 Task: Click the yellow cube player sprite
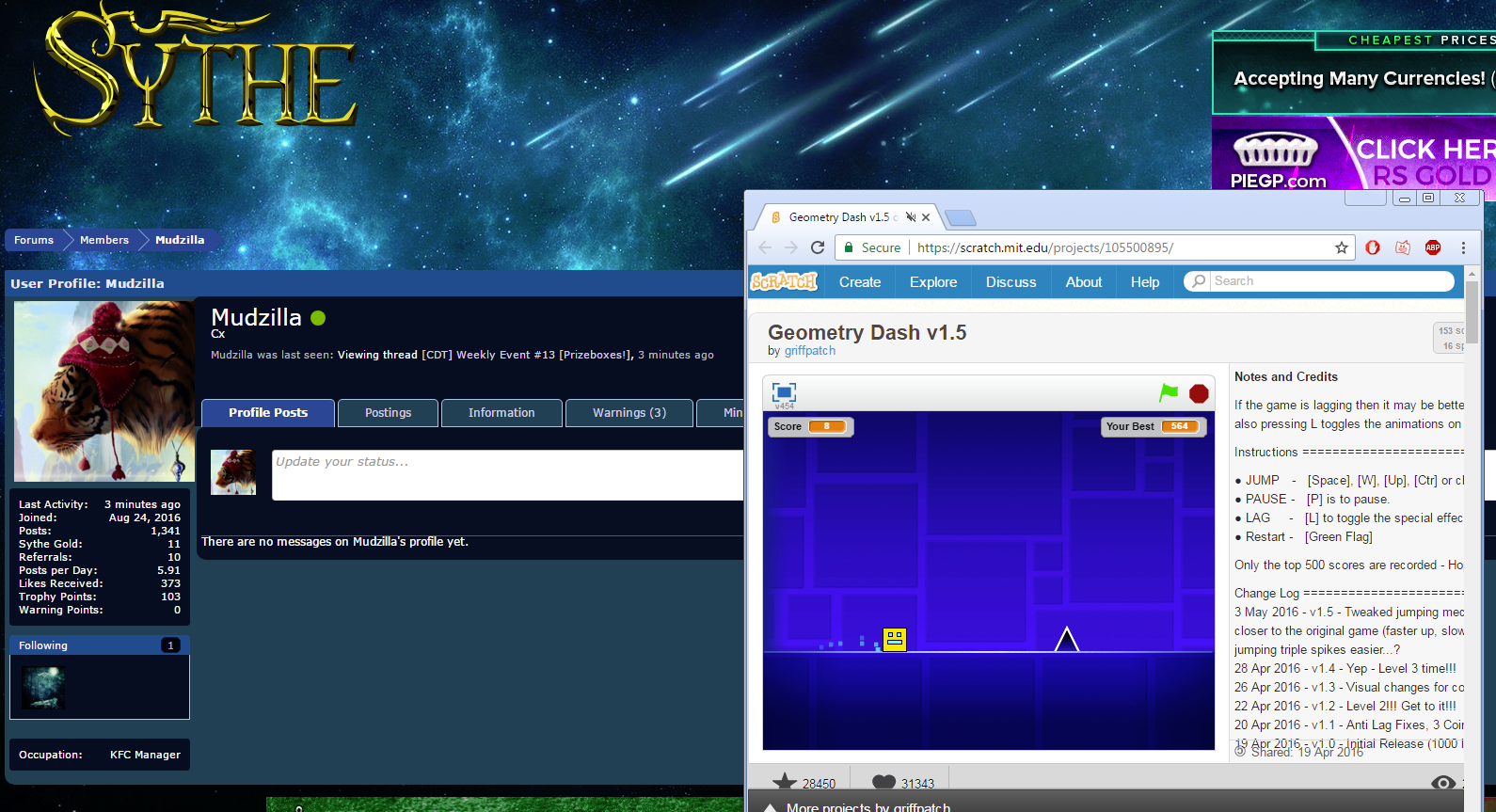pyautogui.click(x=894, y=640)
